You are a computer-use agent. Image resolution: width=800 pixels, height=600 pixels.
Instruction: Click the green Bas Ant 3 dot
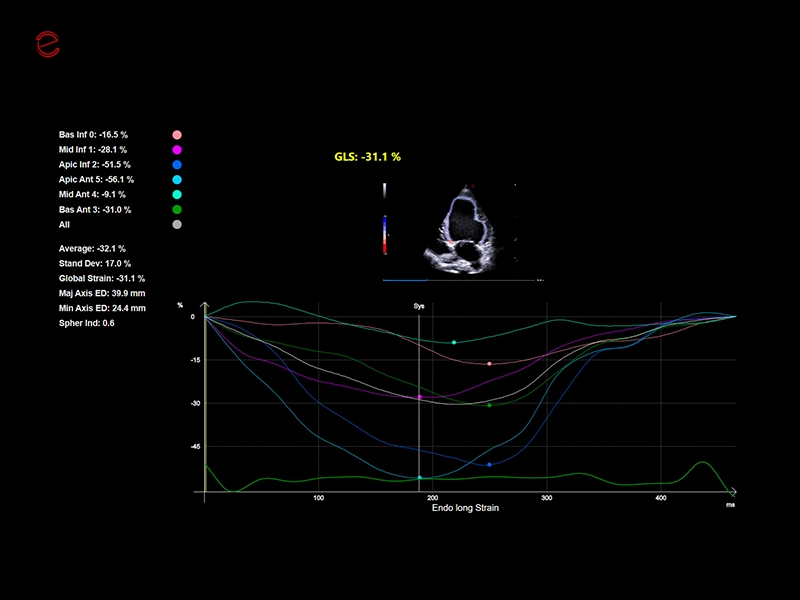[177, 210]
